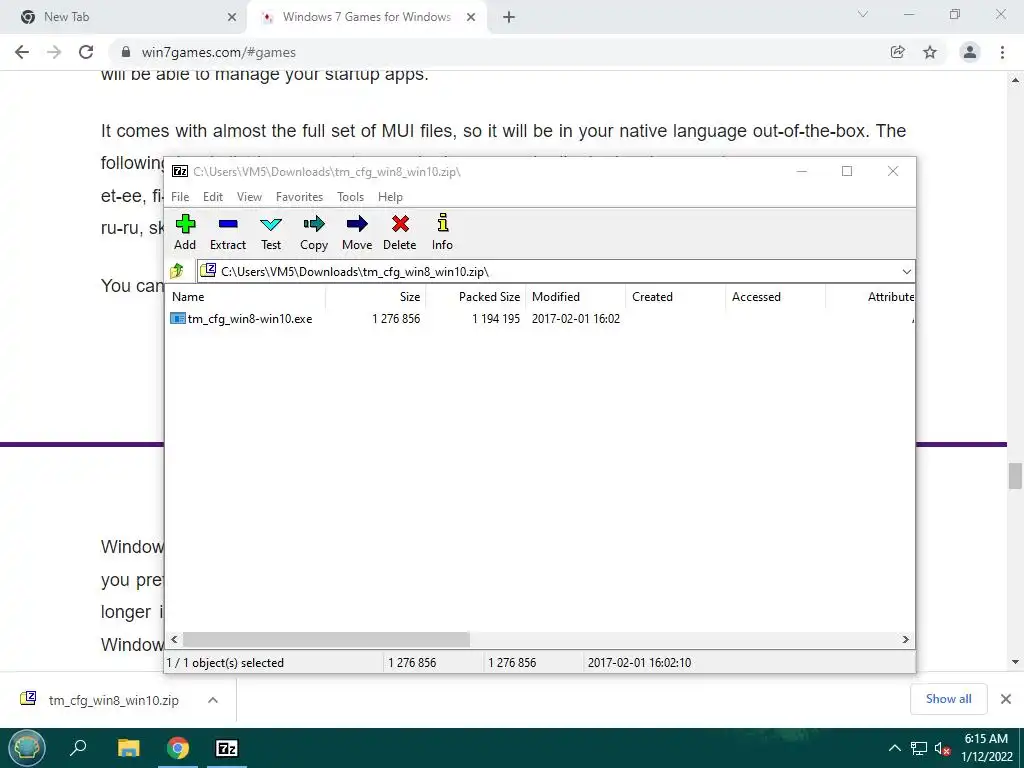Close the downloads bar
Viewport: 1024px width, 768px height.
point(1006,699)
